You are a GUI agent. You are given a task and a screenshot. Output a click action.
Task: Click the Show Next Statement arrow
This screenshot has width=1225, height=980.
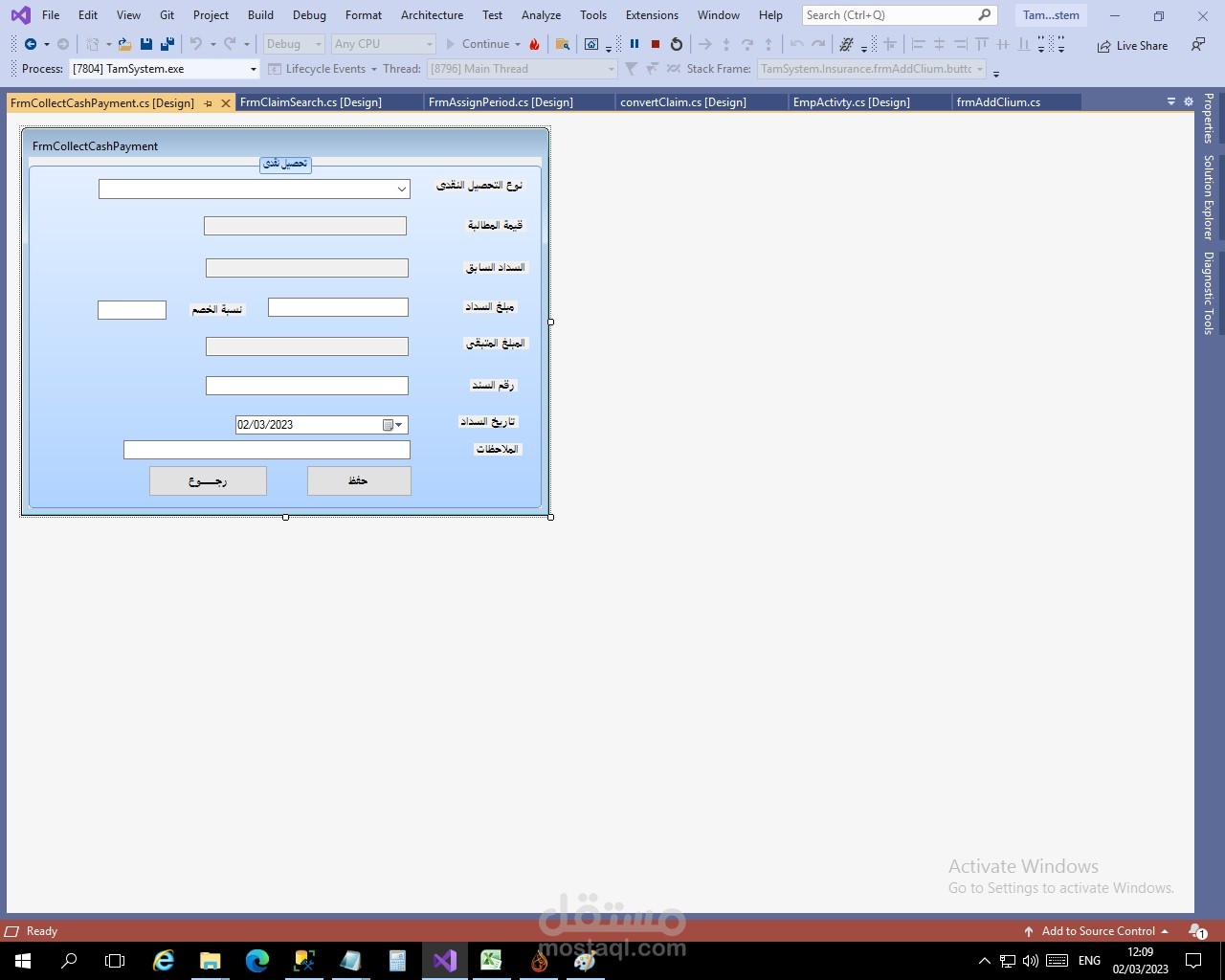(x=705, y=44)
